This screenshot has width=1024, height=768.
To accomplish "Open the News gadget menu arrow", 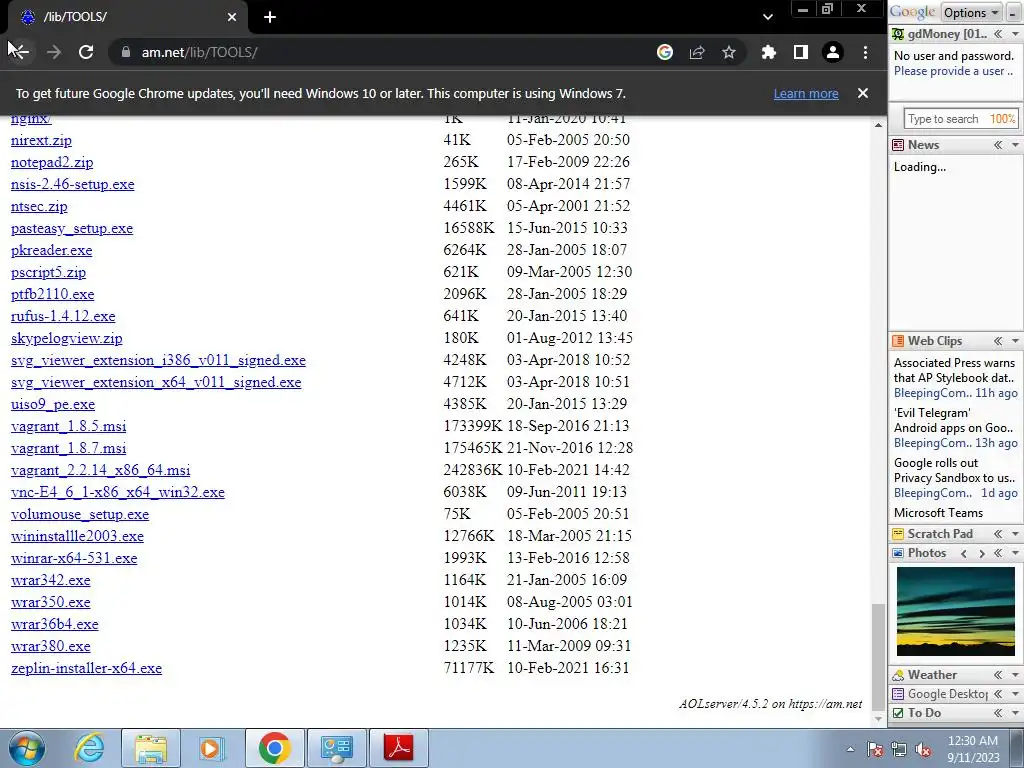I will tap(1015, 145).
